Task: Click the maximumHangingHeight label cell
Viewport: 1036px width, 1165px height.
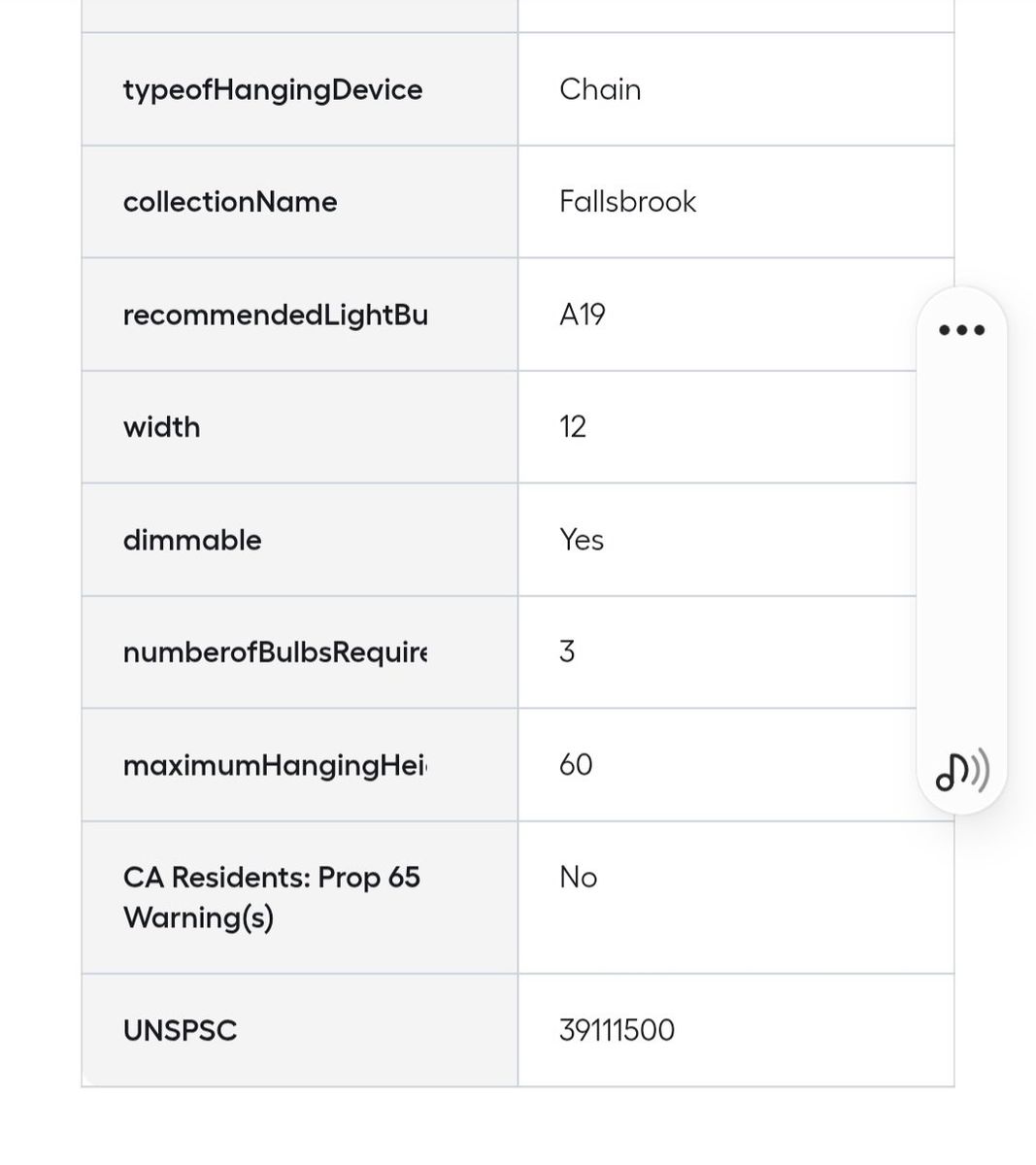Action: coord(275,765)
